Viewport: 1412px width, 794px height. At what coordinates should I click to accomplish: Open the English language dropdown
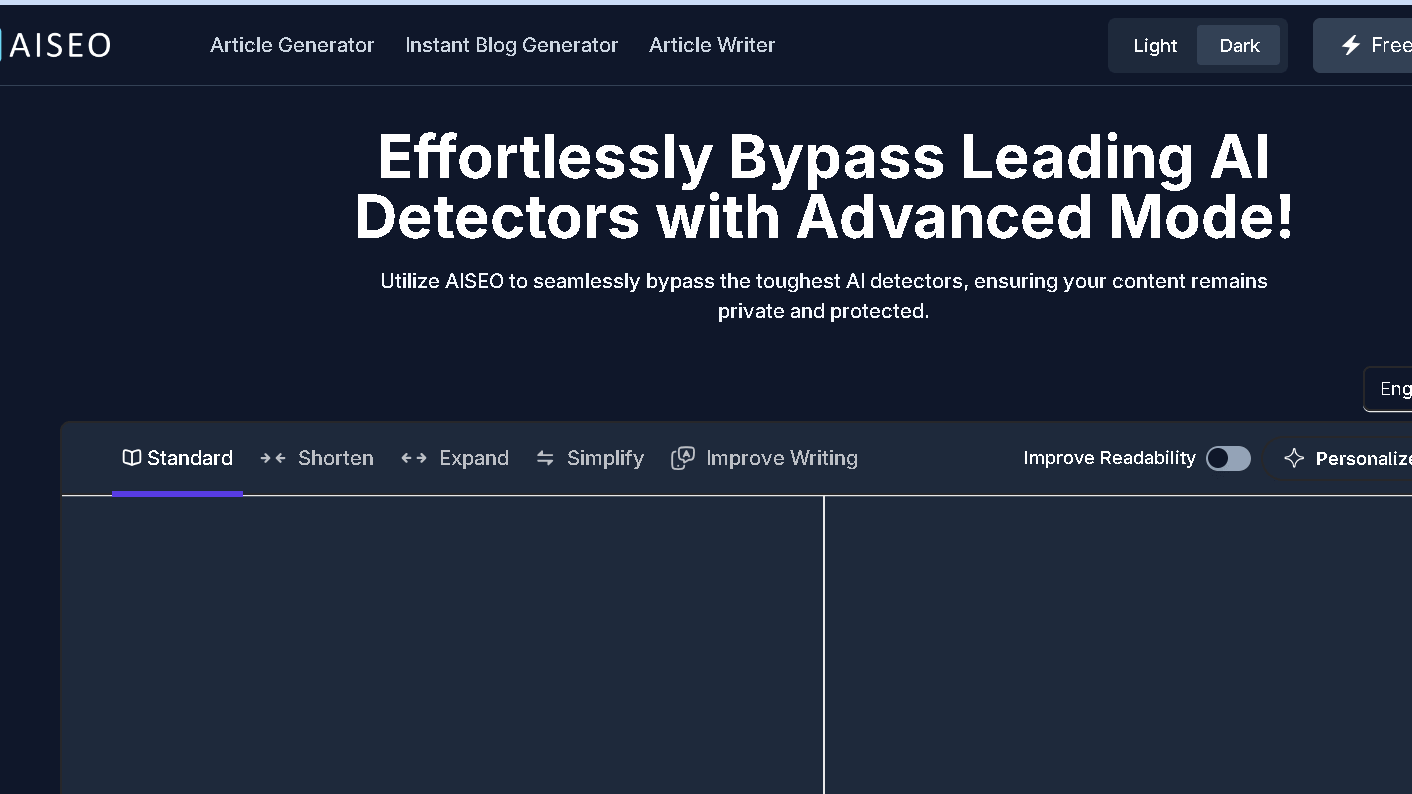click(1388, 389)
